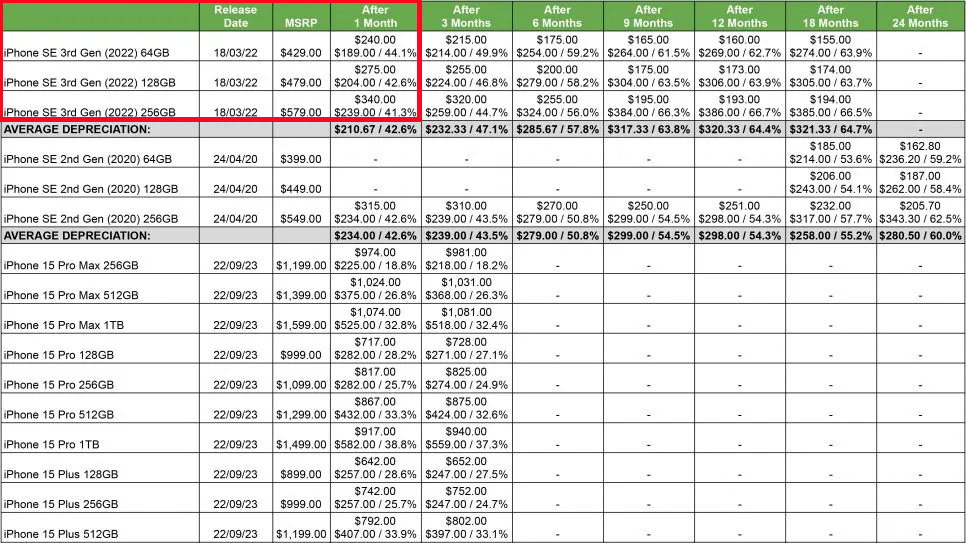
Task: Select row 'iPhone 15 Pro Max 512GB'
Action: [x=483, y=288]
